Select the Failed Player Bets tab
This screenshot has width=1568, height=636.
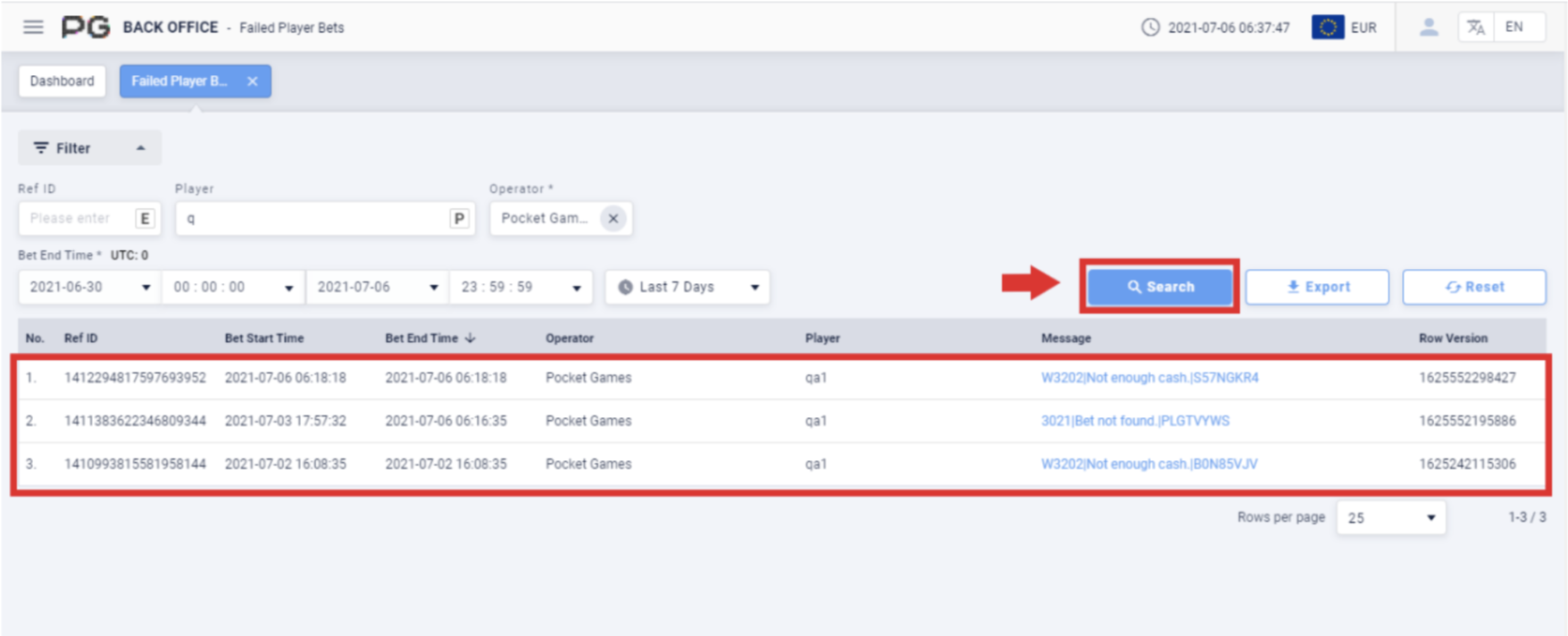[x=179, y=81]
